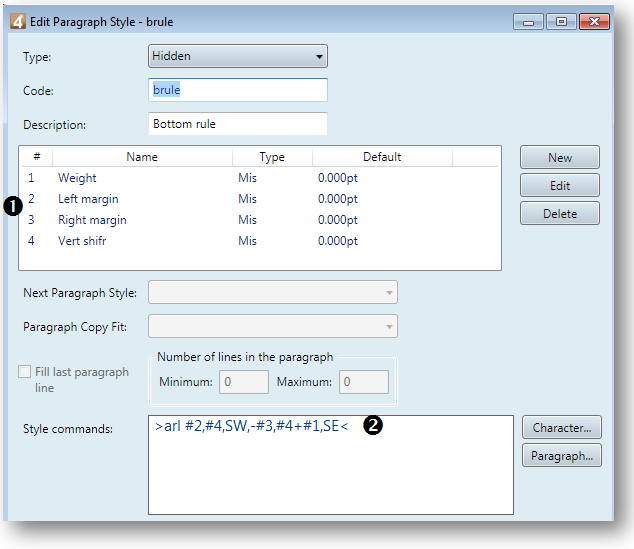Expand the Next Paragraph Style dropdown
634x549 pixels.
[x=273, y=292]
